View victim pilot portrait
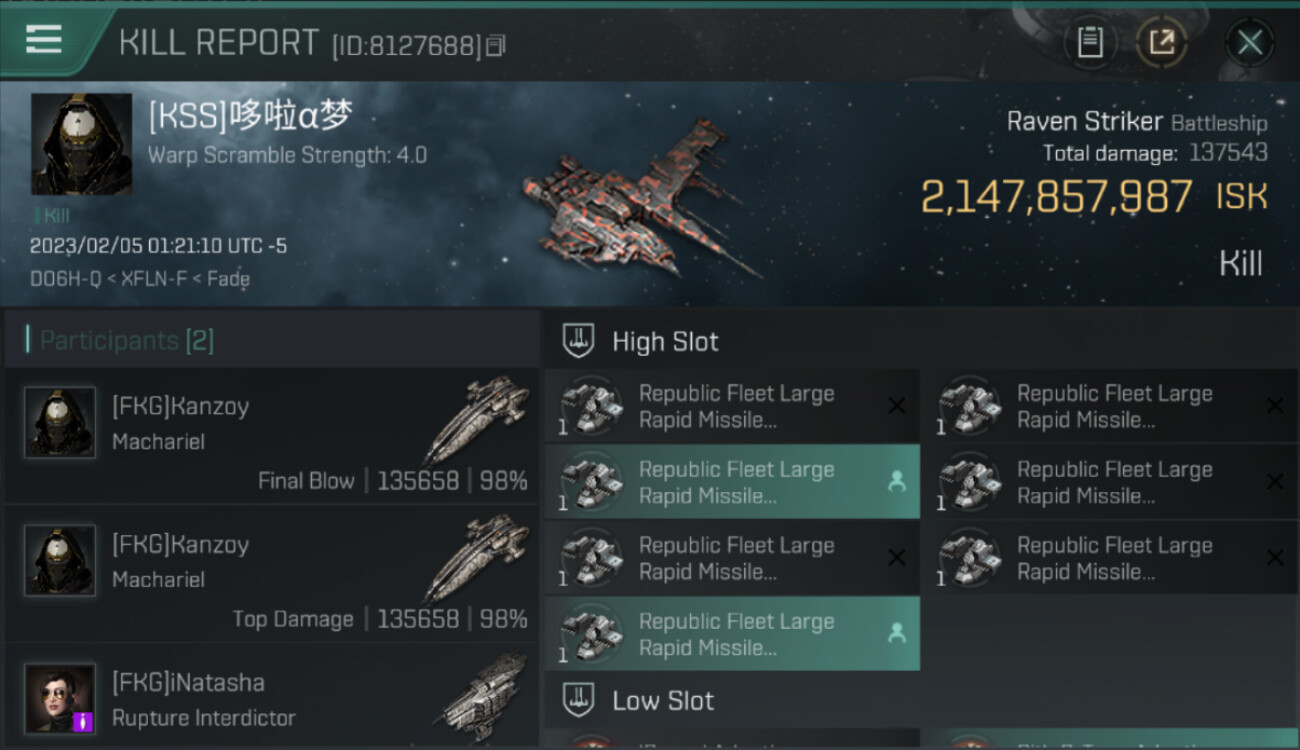This screenshot has width=1300, height=750. (x=81, y=144)
